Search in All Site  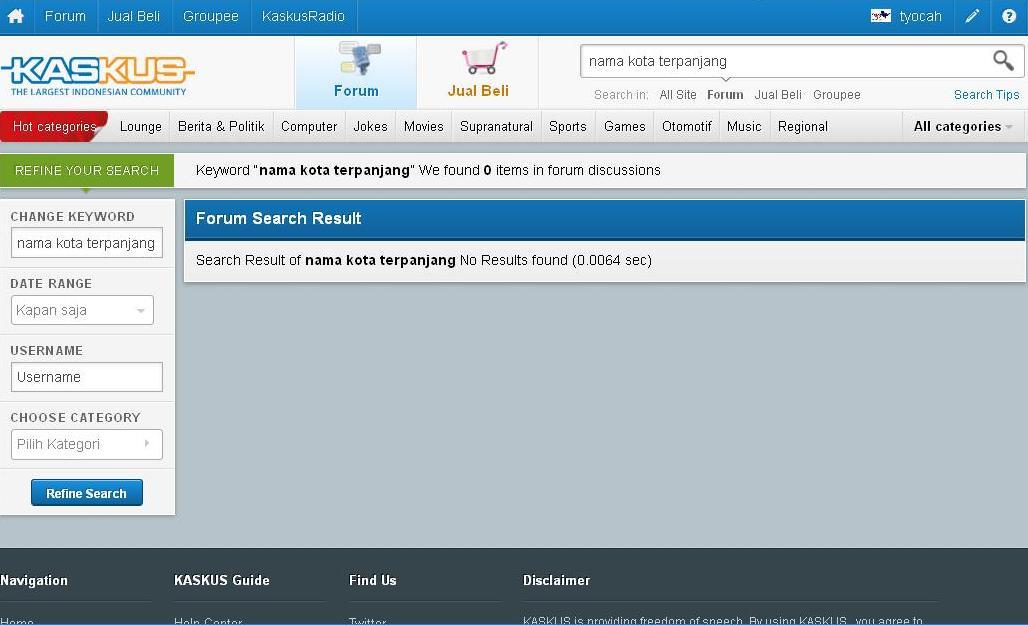point(678,94)
